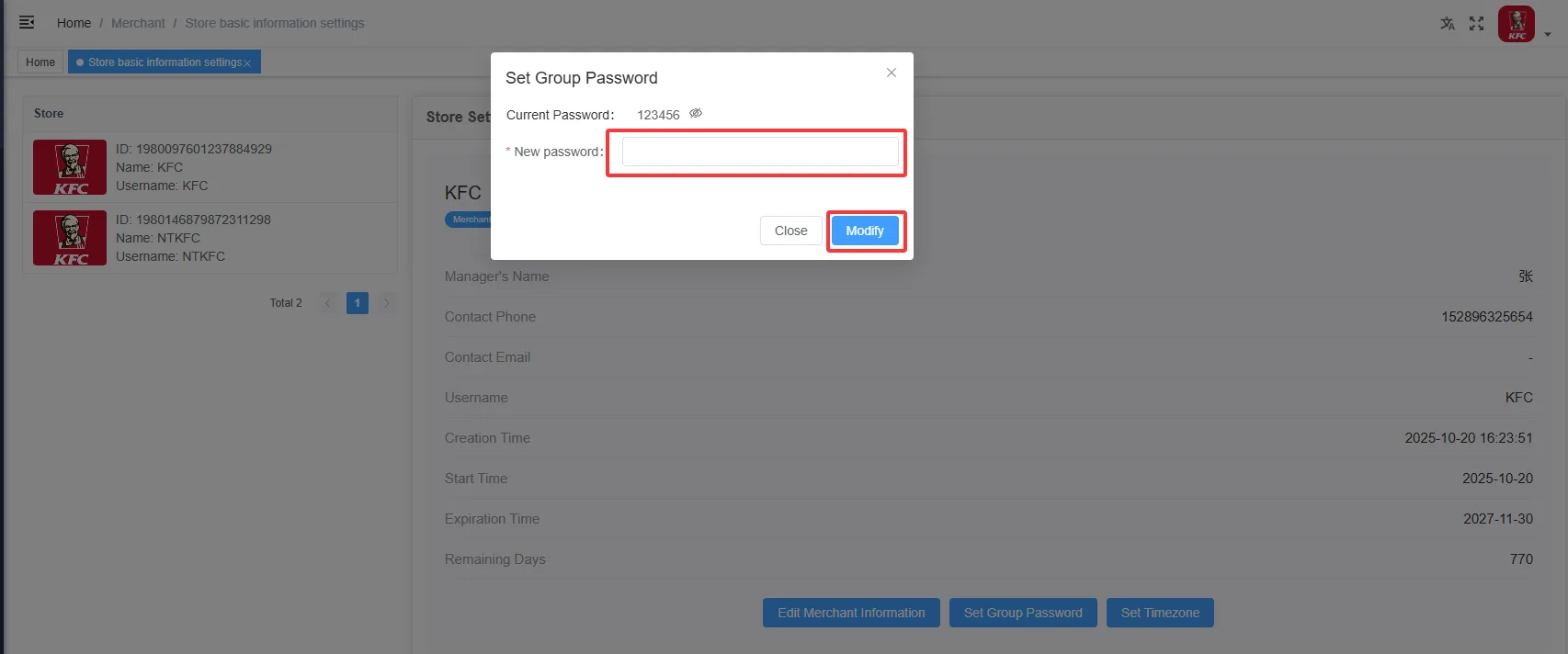Click the Set Timezone button
Image resolution: width=1568 pixels, height=654 pixels.
pyautogui.click(x=1160, y=613)
